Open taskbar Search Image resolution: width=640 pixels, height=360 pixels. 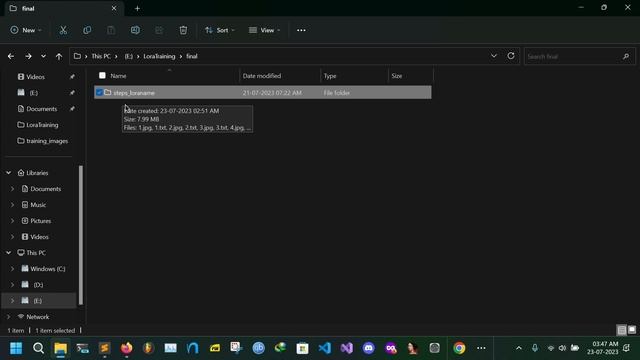(x=38, y=348)
